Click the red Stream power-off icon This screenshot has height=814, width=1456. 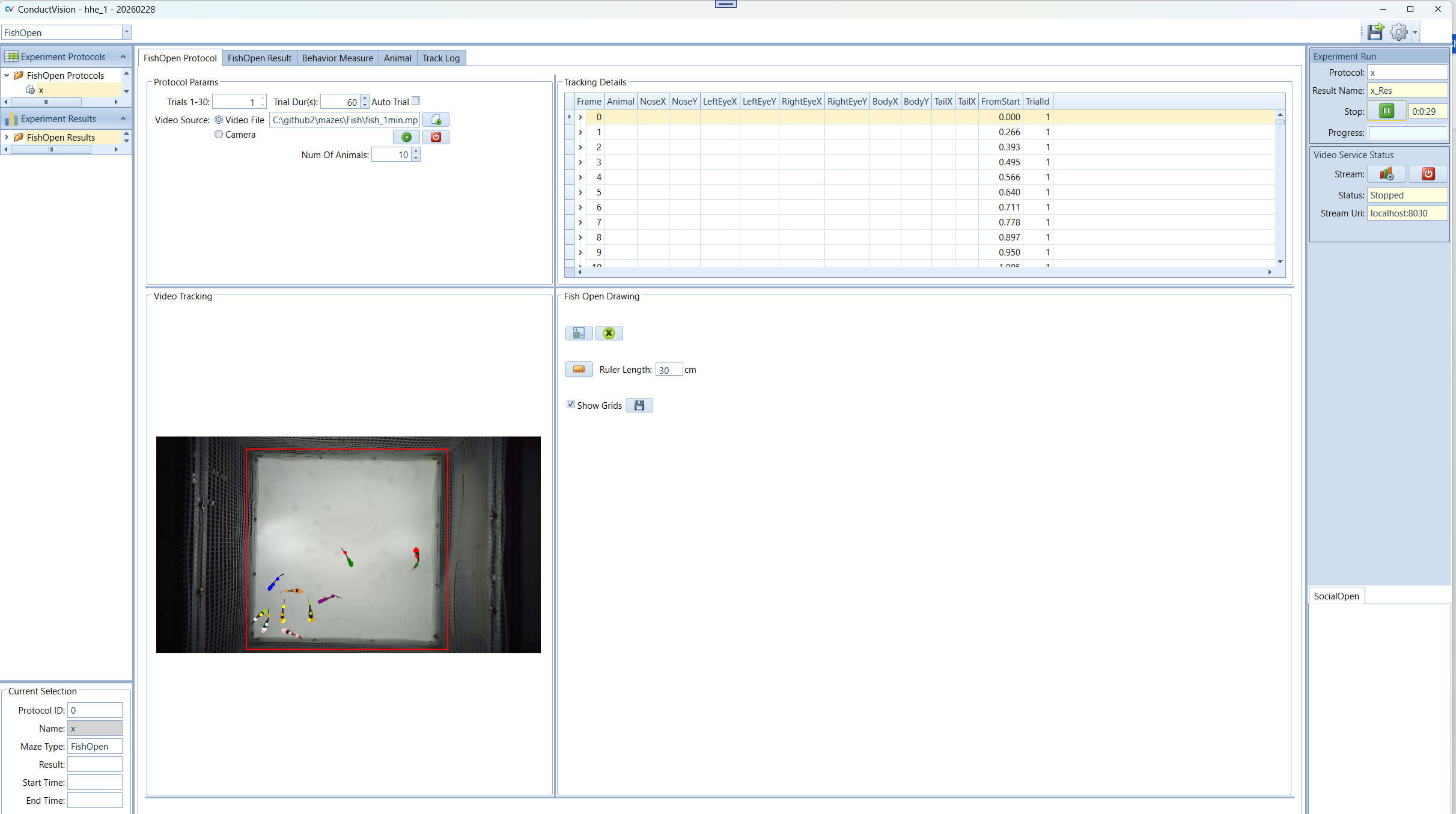tap(1428, 174)
